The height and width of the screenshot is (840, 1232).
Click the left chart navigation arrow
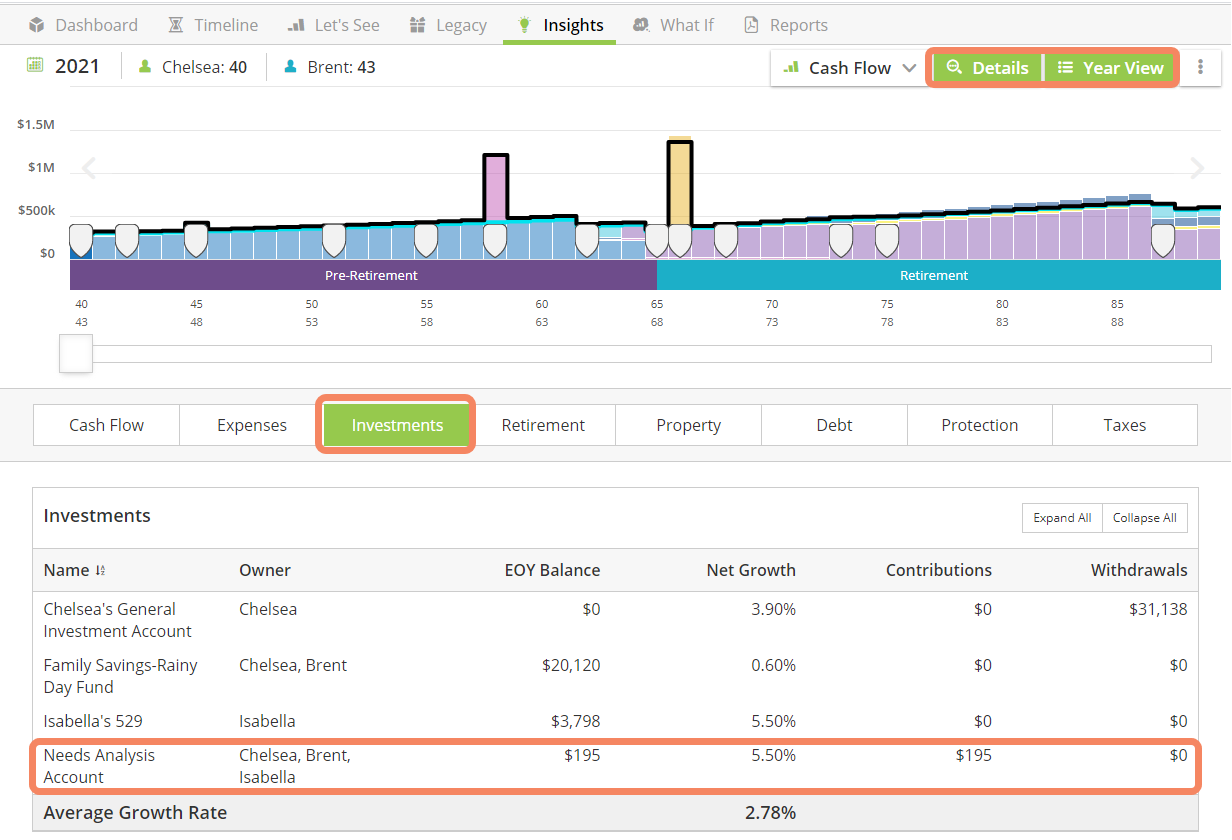(89, 168)
